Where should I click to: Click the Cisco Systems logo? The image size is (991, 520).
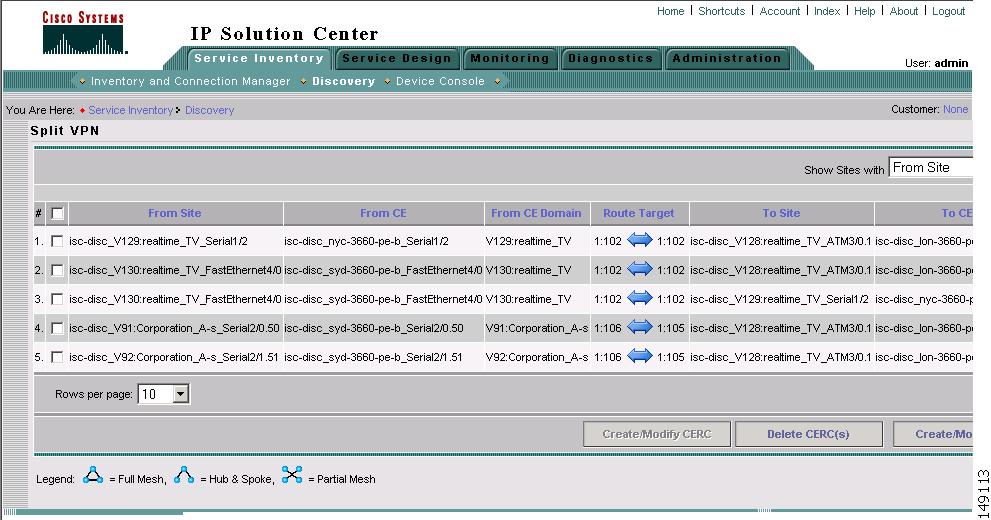click(x=83, y=32)
